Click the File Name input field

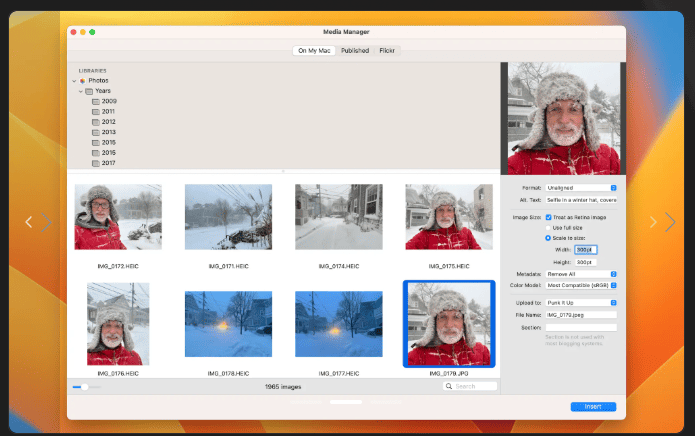(x=581, y=315)
